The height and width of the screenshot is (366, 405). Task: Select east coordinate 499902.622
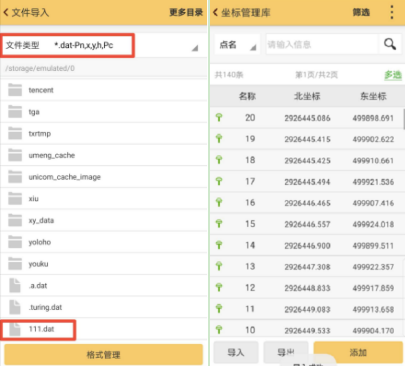[373, 139]
